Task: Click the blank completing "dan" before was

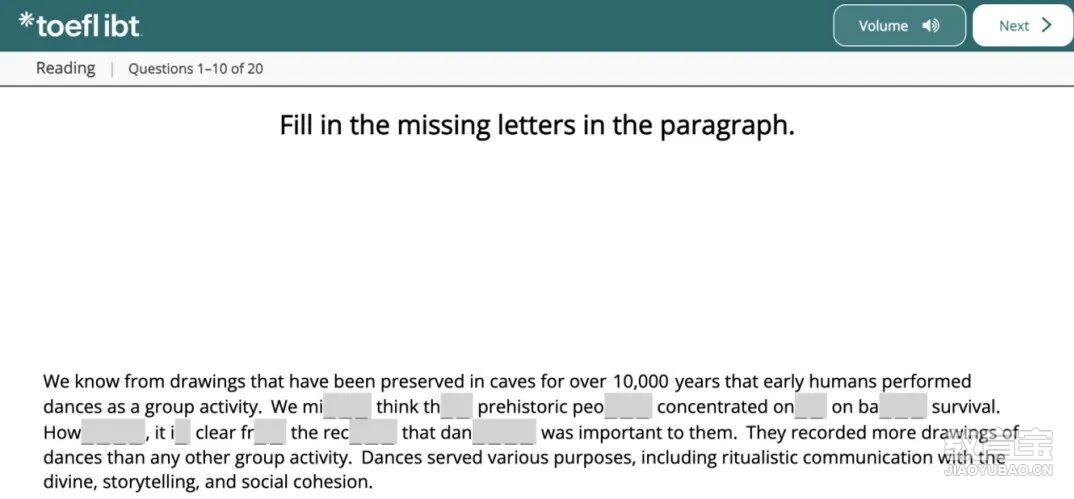Action: (x=504, y=433)
